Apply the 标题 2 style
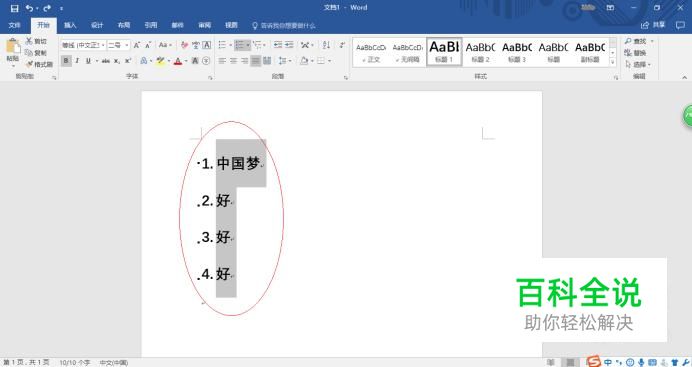Image resolution: width=692 pixels, height=367 pixels. point(480,52)
